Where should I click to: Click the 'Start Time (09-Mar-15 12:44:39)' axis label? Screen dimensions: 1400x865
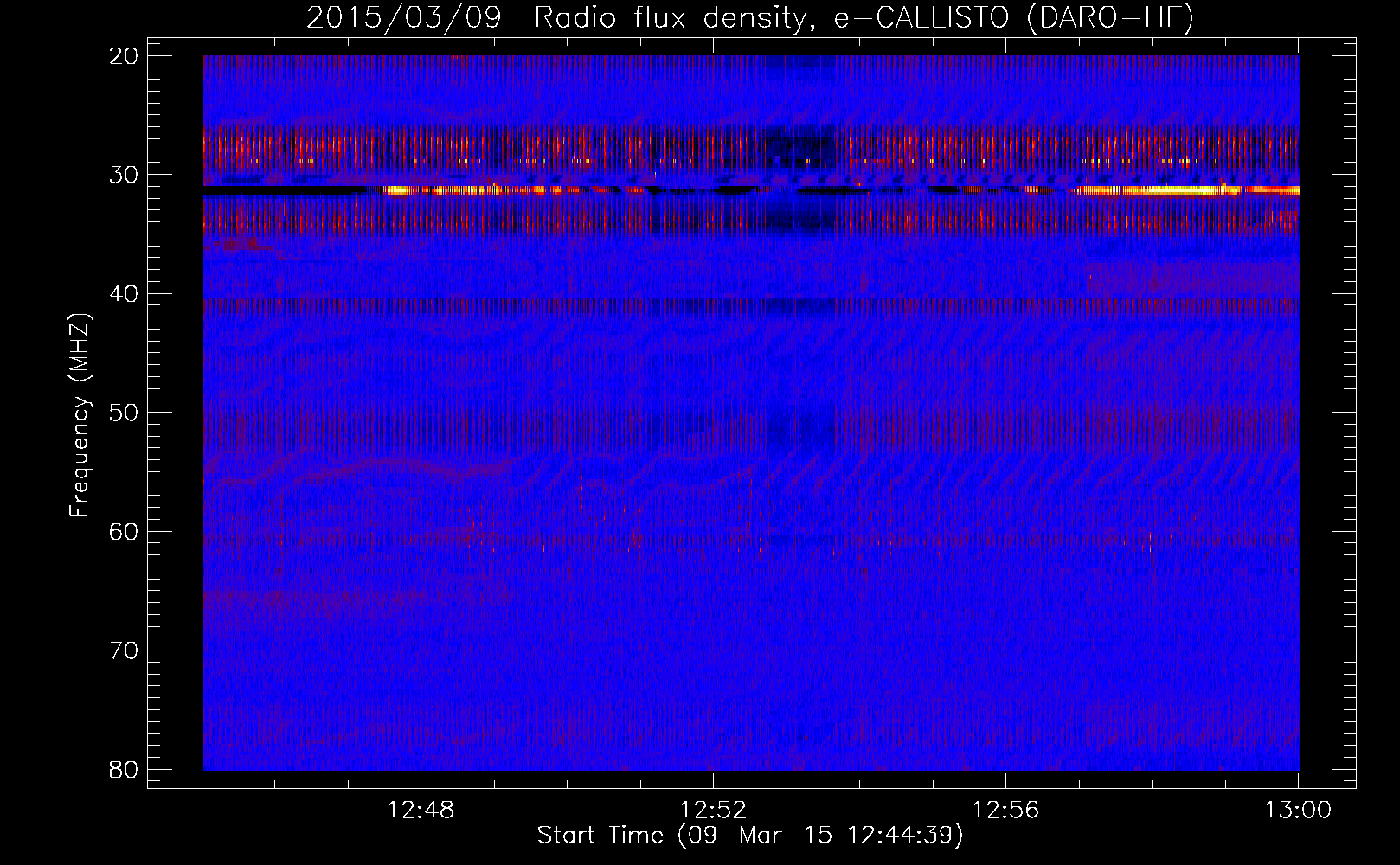750,836
